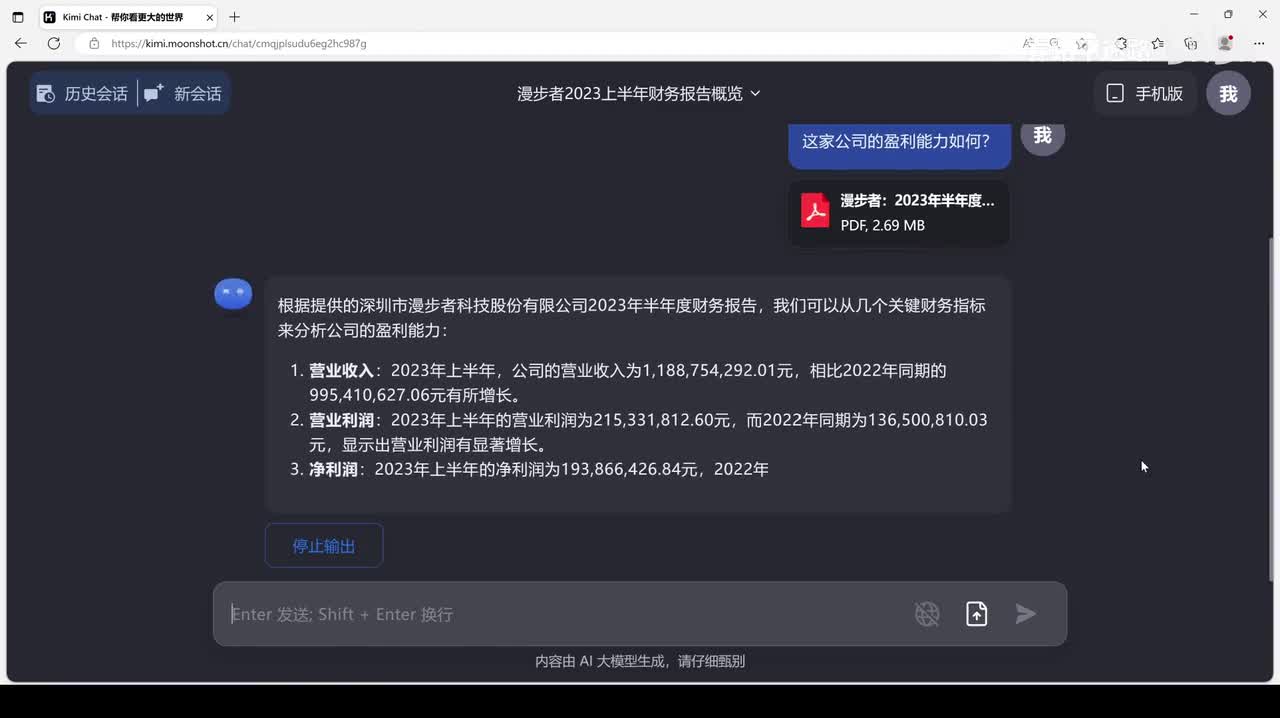Click 停止输出 to stop generation
1280x718 pixels.
point(323,546)
